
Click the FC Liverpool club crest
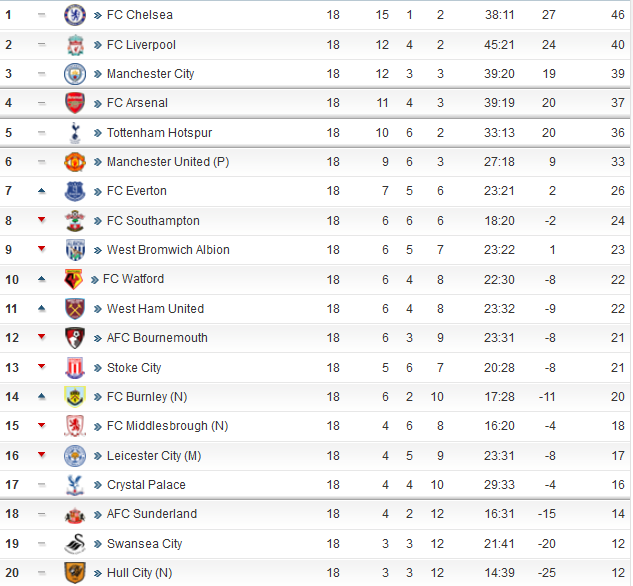pyautogui.click(x=75, y=45)
